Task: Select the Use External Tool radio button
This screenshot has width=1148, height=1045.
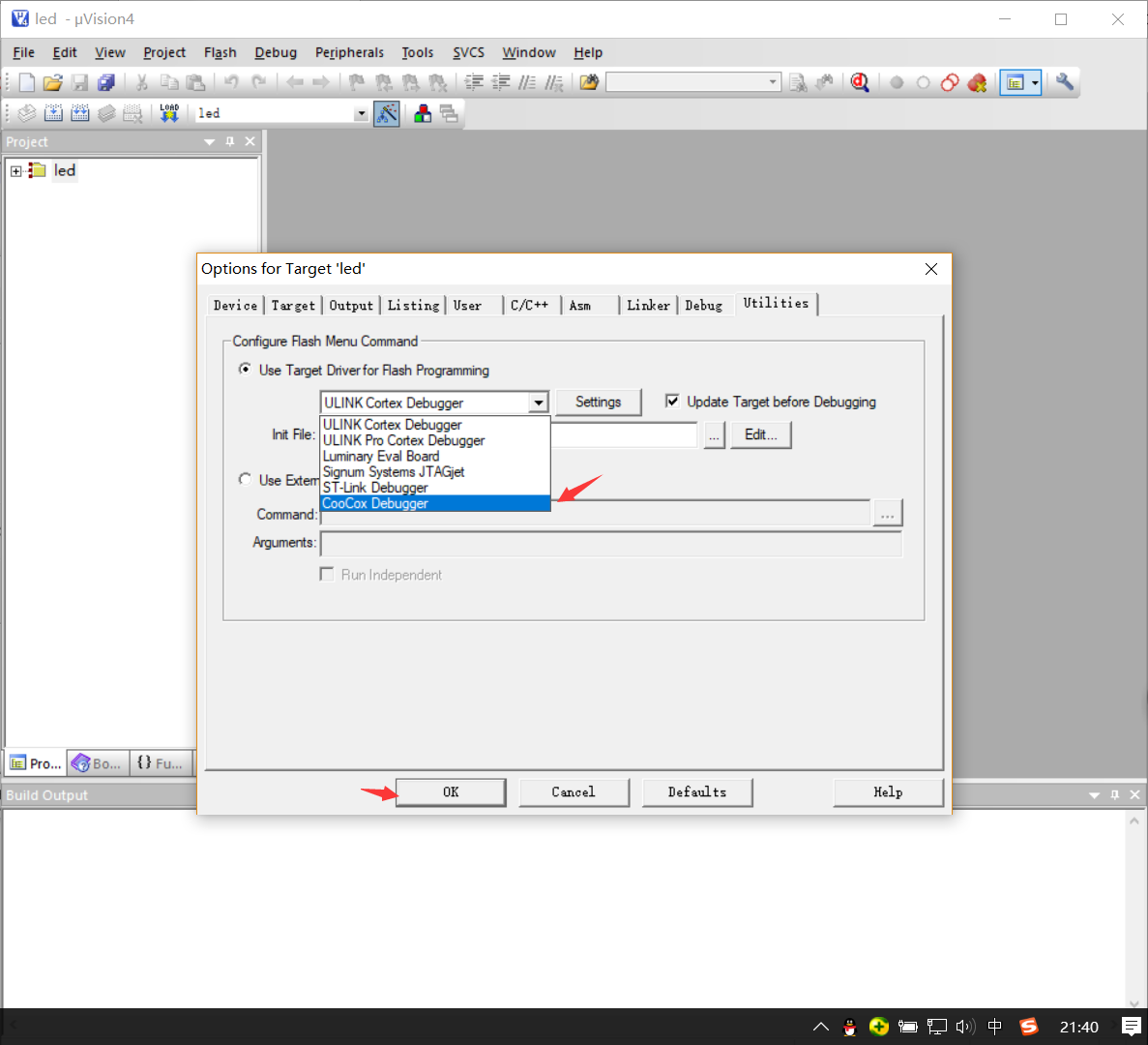Action: [x=245, y=479]
